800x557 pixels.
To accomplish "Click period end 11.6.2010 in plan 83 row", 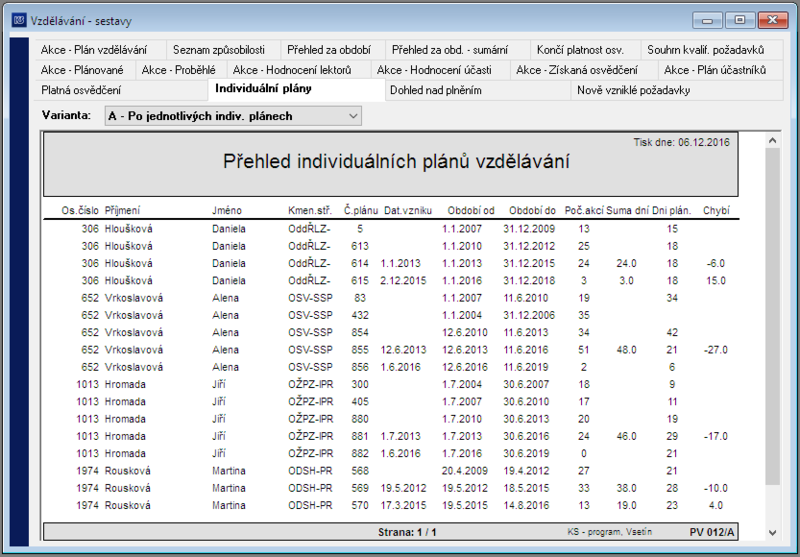I will [526, 298].
